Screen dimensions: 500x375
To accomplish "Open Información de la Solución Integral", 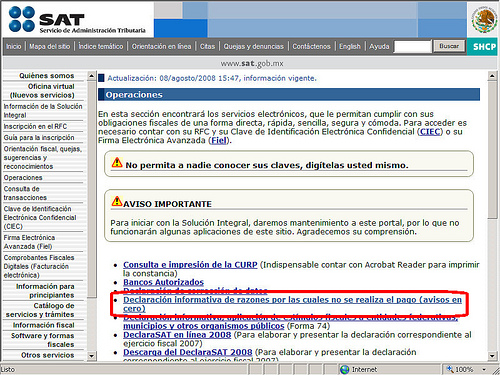I will pos(43,111).
